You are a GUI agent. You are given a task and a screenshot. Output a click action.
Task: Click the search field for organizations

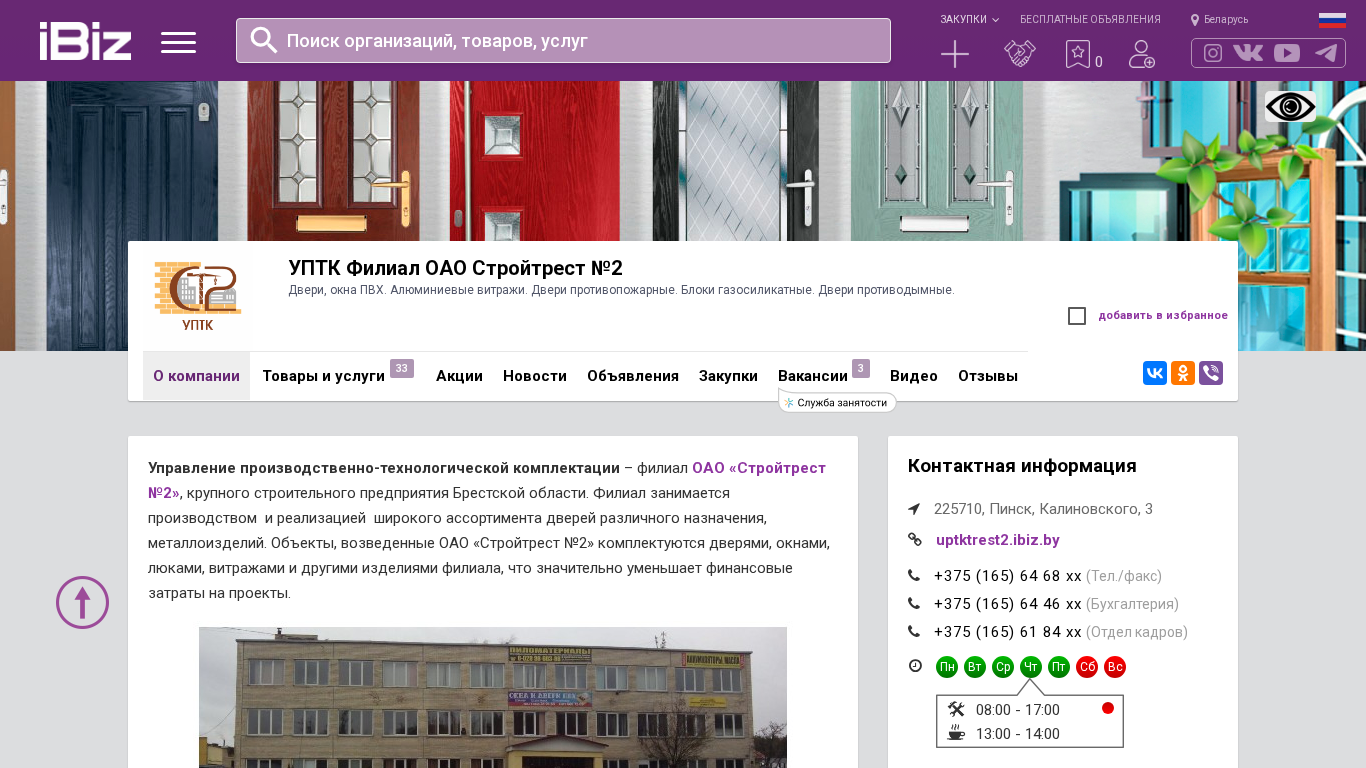click(x=563, y=41)
